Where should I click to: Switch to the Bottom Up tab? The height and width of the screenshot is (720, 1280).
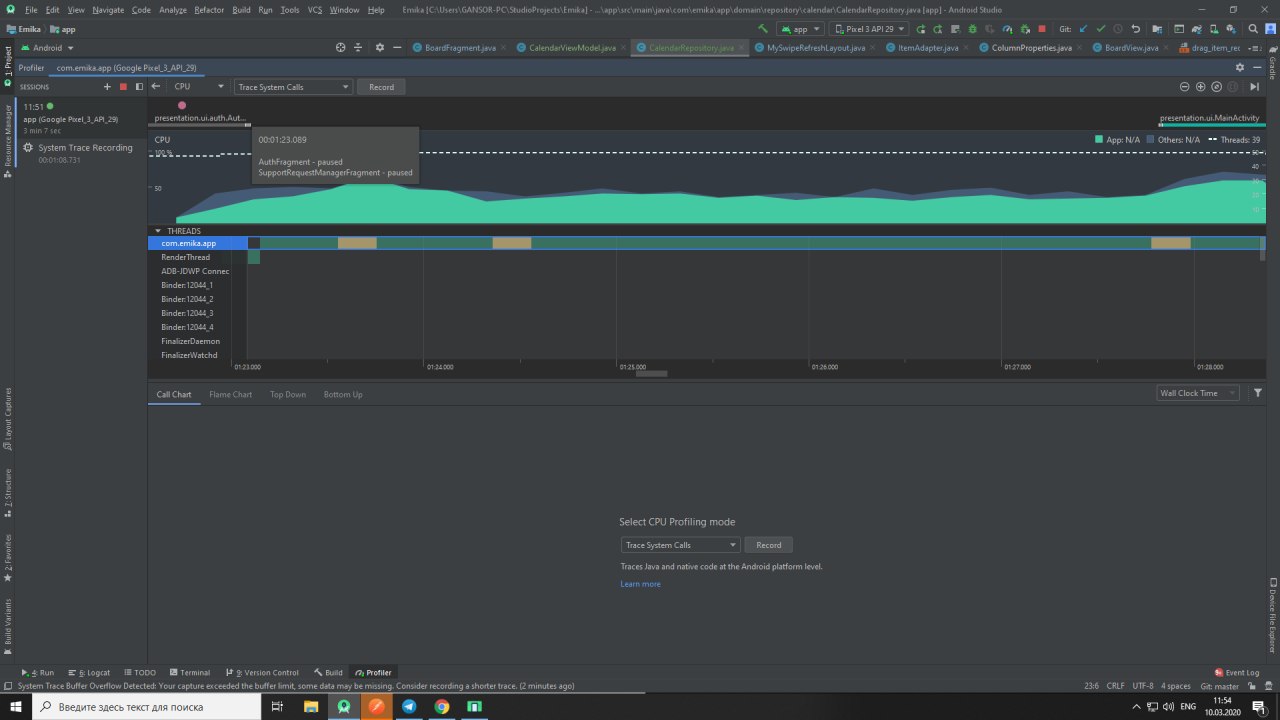click(x=343, y=394)
